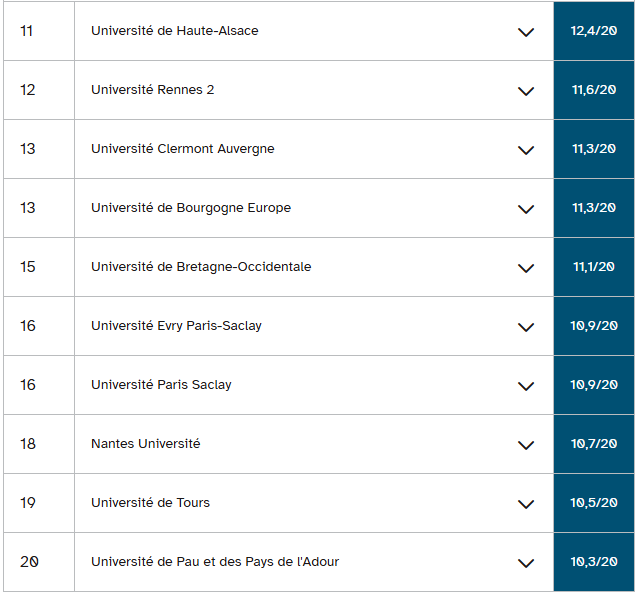Select the Université Rennes 2 label
636x594 pixels.
pos(152,90)
